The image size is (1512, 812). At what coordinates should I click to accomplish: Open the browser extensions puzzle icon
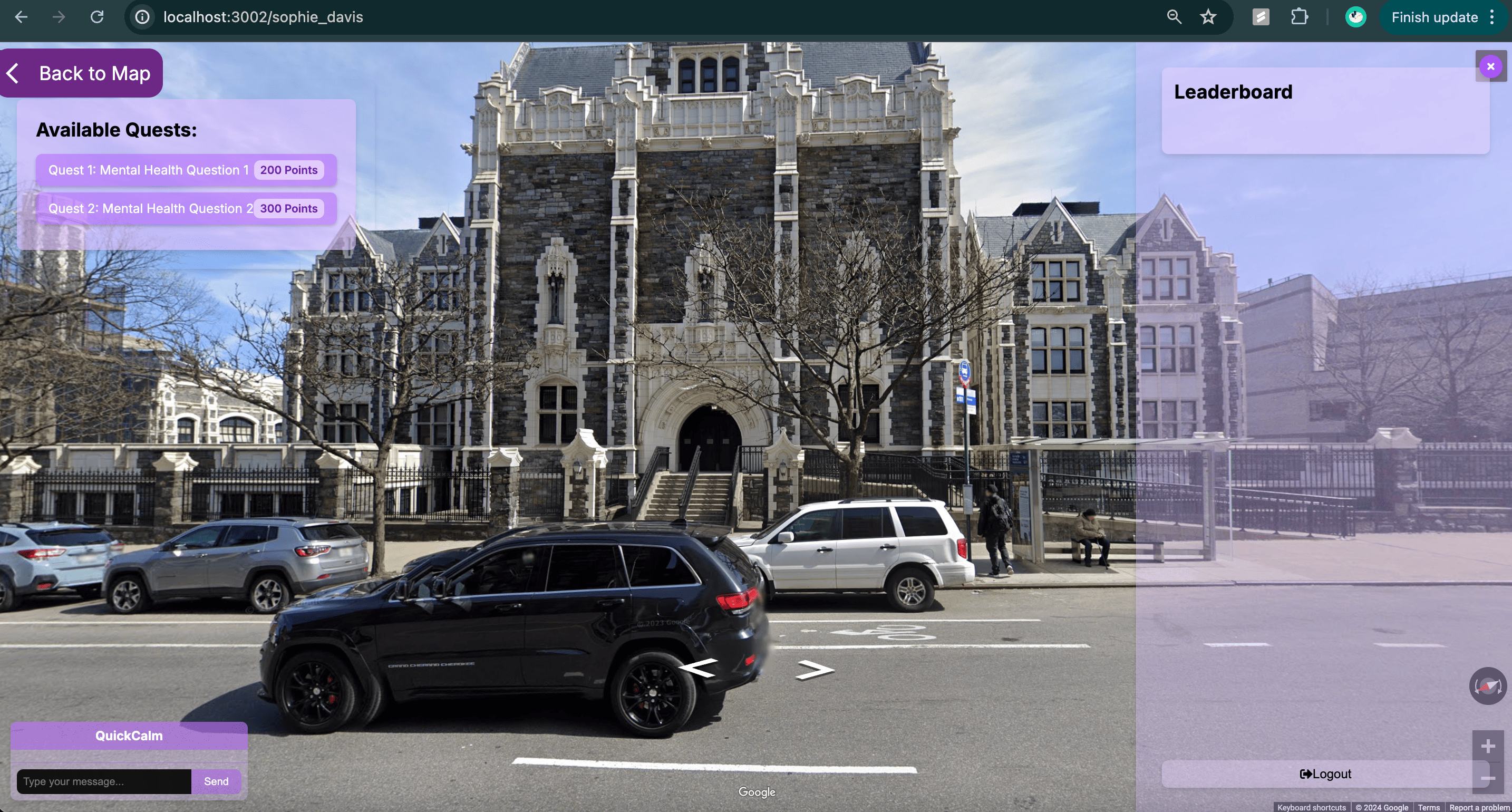coord(1299,17)
